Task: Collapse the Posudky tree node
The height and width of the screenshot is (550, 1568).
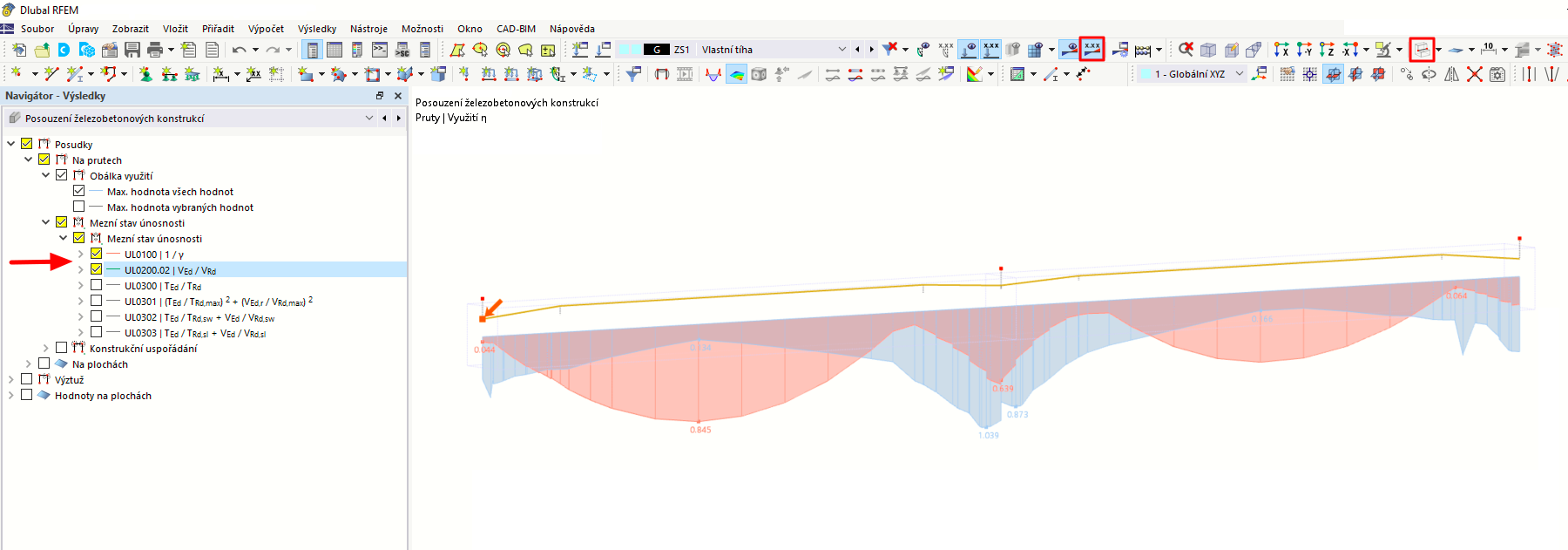Action: pyautogui.click(x=10, y=144)
